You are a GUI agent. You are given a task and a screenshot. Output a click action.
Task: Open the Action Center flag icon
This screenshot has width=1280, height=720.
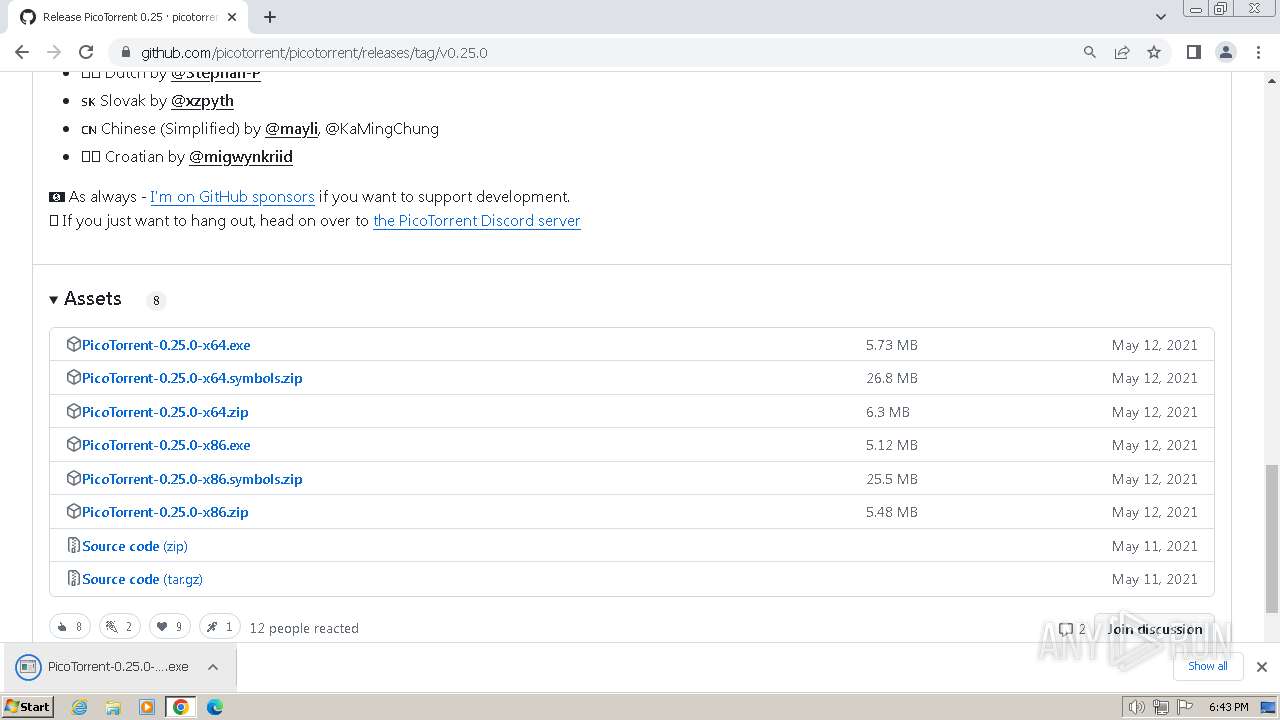[1183, 707]
